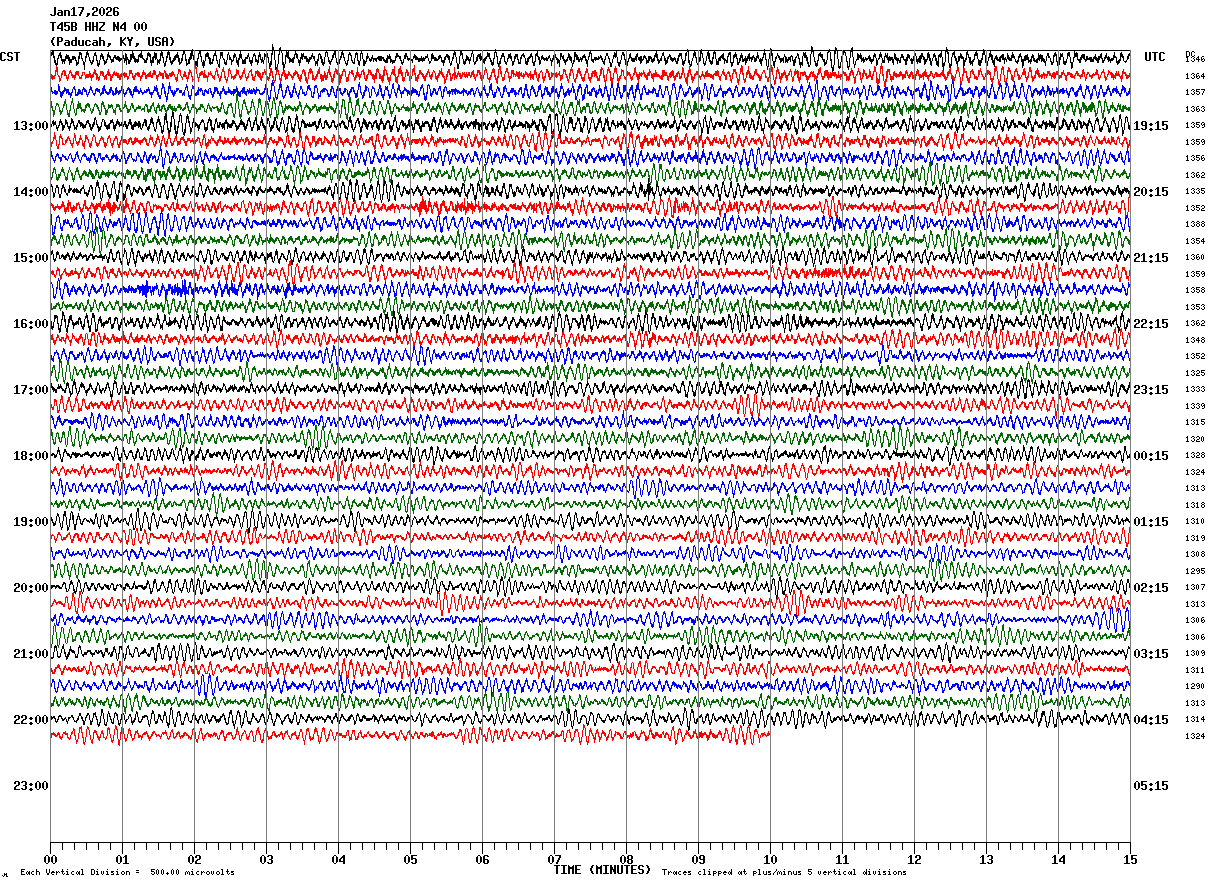Screen dimensions: 1210x886
Task: Click the DC value '1335'
Action: pos(1195,191)
